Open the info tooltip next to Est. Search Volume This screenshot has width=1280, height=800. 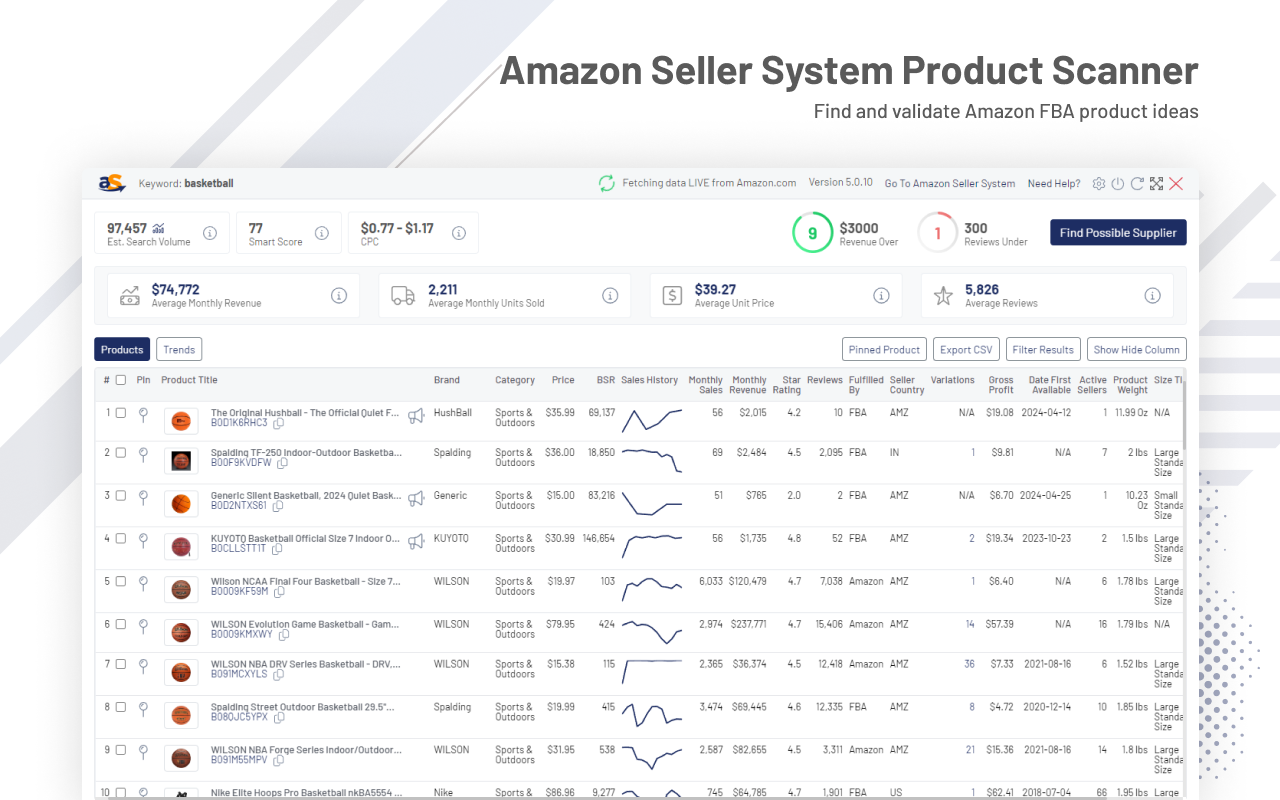[x=210, y=233]
